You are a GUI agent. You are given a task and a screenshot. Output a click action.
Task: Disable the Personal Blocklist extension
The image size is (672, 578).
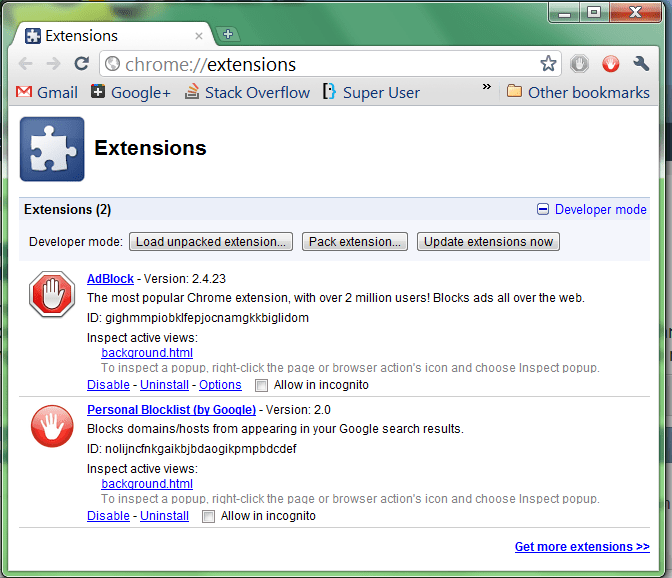click(x=108, y=516)
